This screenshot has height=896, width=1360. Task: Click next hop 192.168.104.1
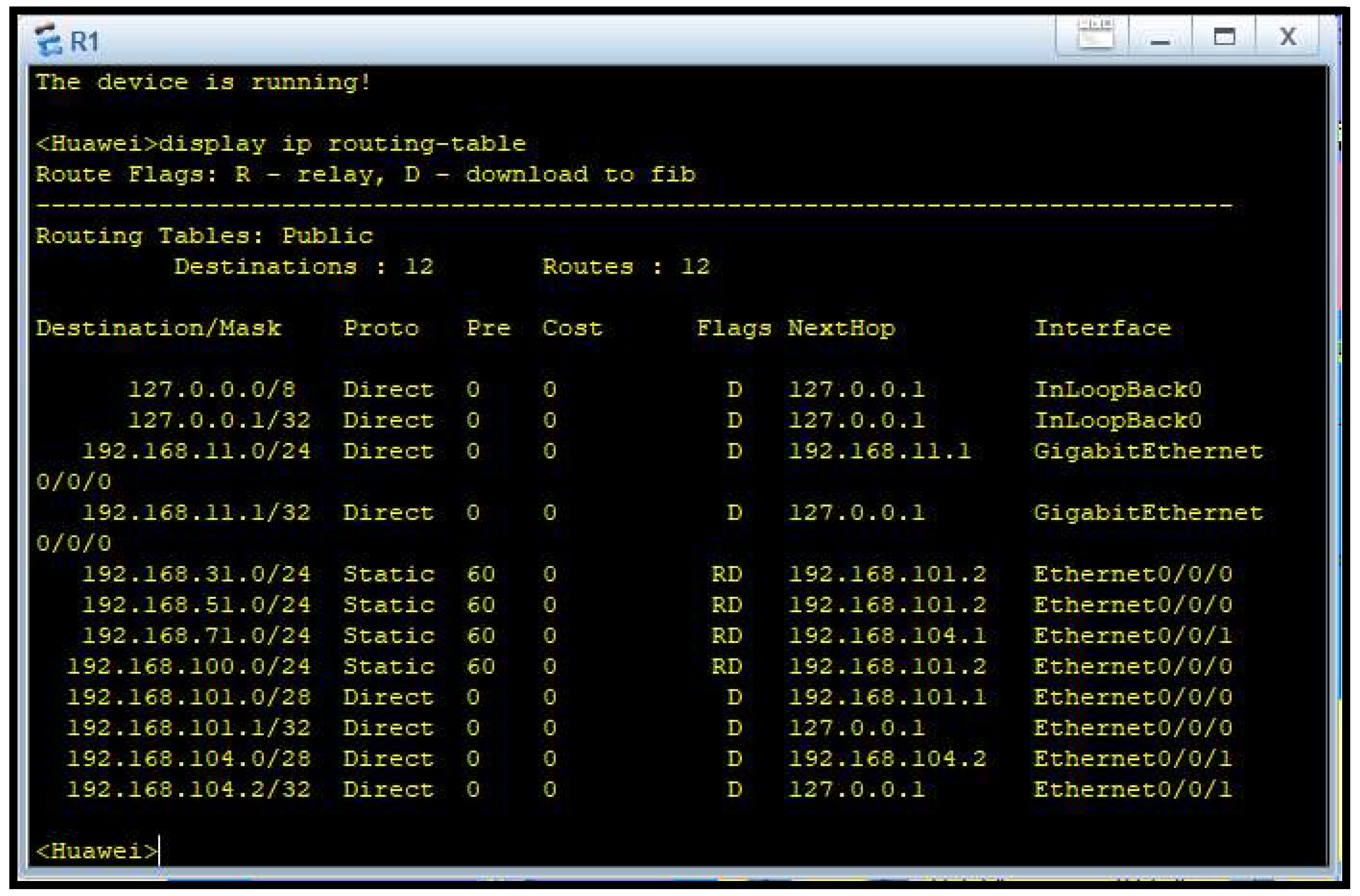click(x=887, y=635)
